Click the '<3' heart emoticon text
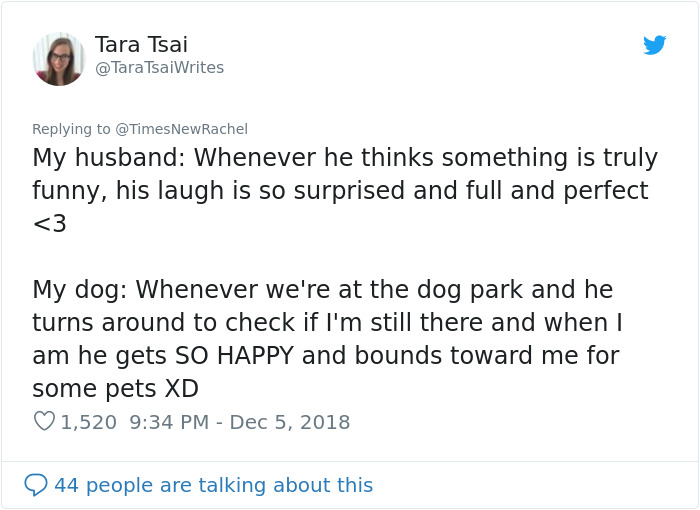 point(49,224)
